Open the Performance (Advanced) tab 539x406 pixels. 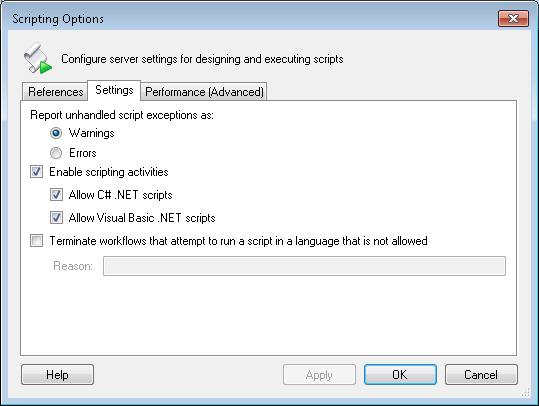pyautogui.click(x=204, y=92)
